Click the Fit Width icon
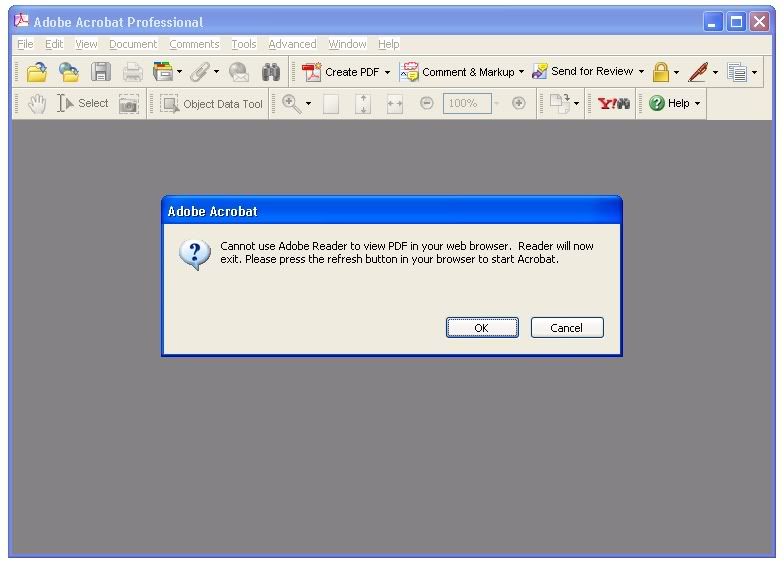784x568 pixels. coord(394,104)
